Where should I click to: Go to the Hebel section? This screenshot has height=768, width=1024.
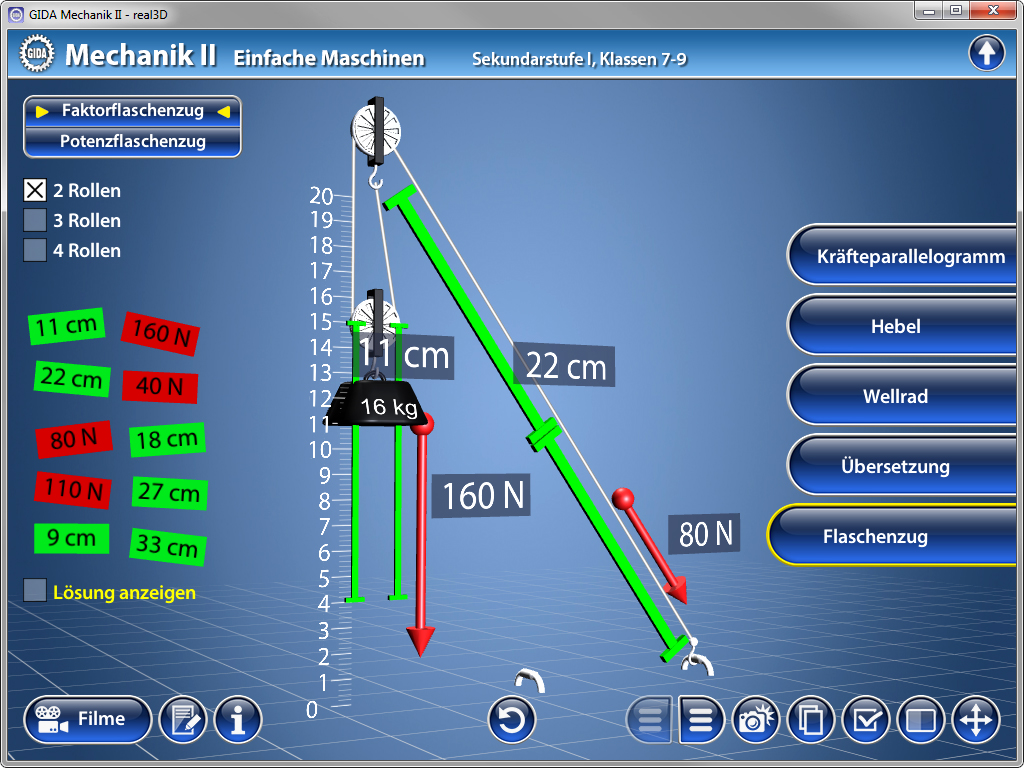(x=895, y=326)
